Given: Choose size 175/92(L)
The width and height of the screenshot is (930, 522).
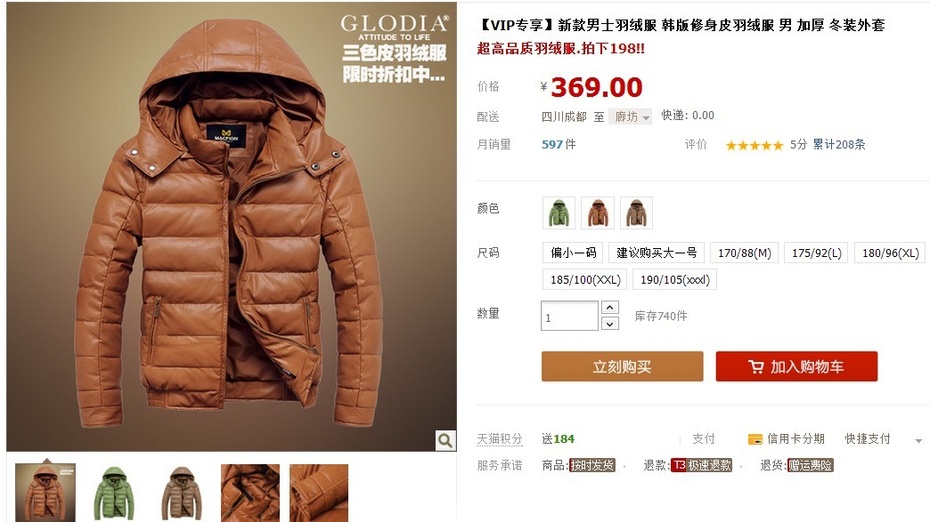Looking at the screenshot, I should 817,253.
